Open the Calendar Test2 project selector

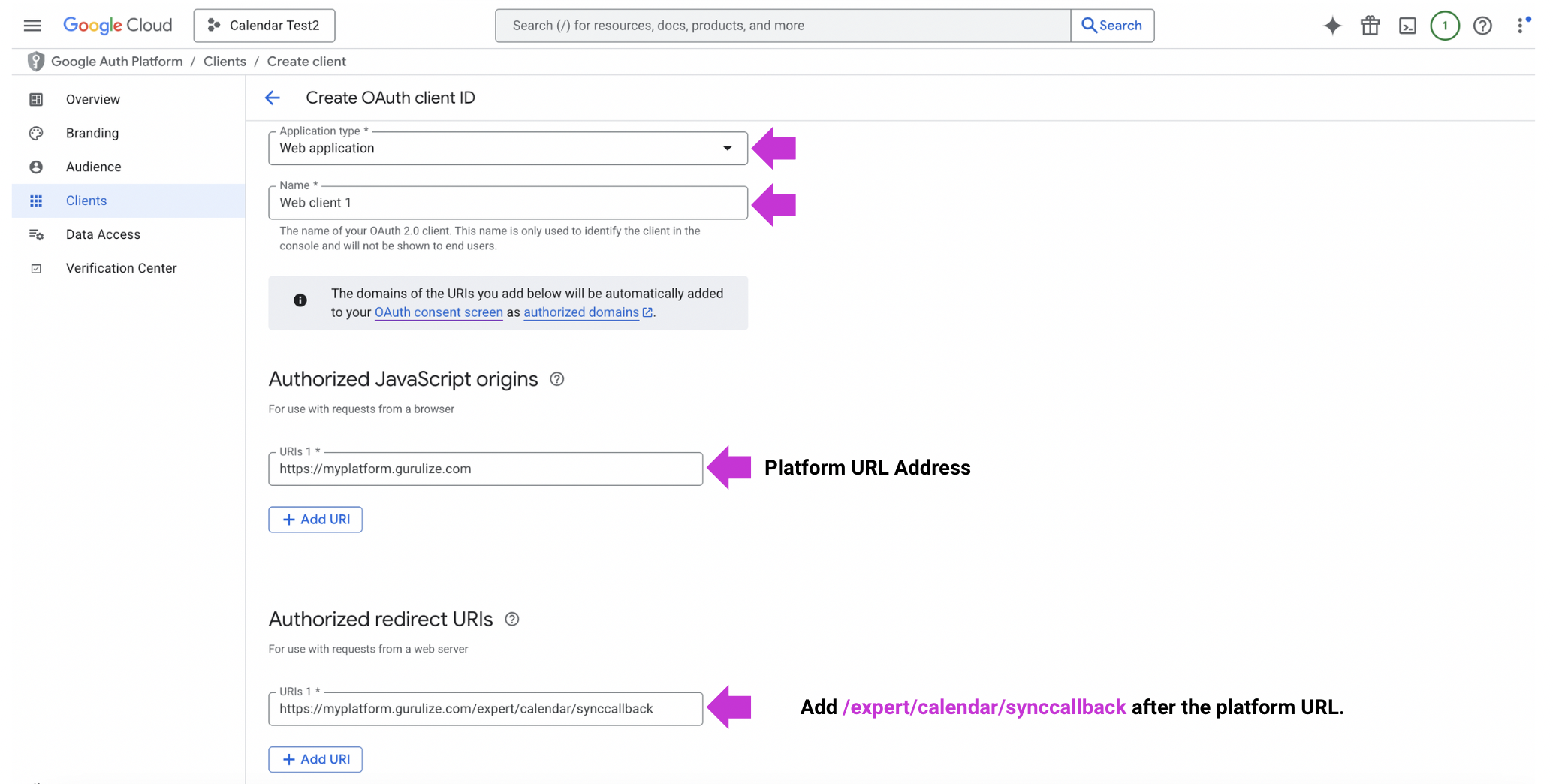pyautogui.click(x=264, y=26)
